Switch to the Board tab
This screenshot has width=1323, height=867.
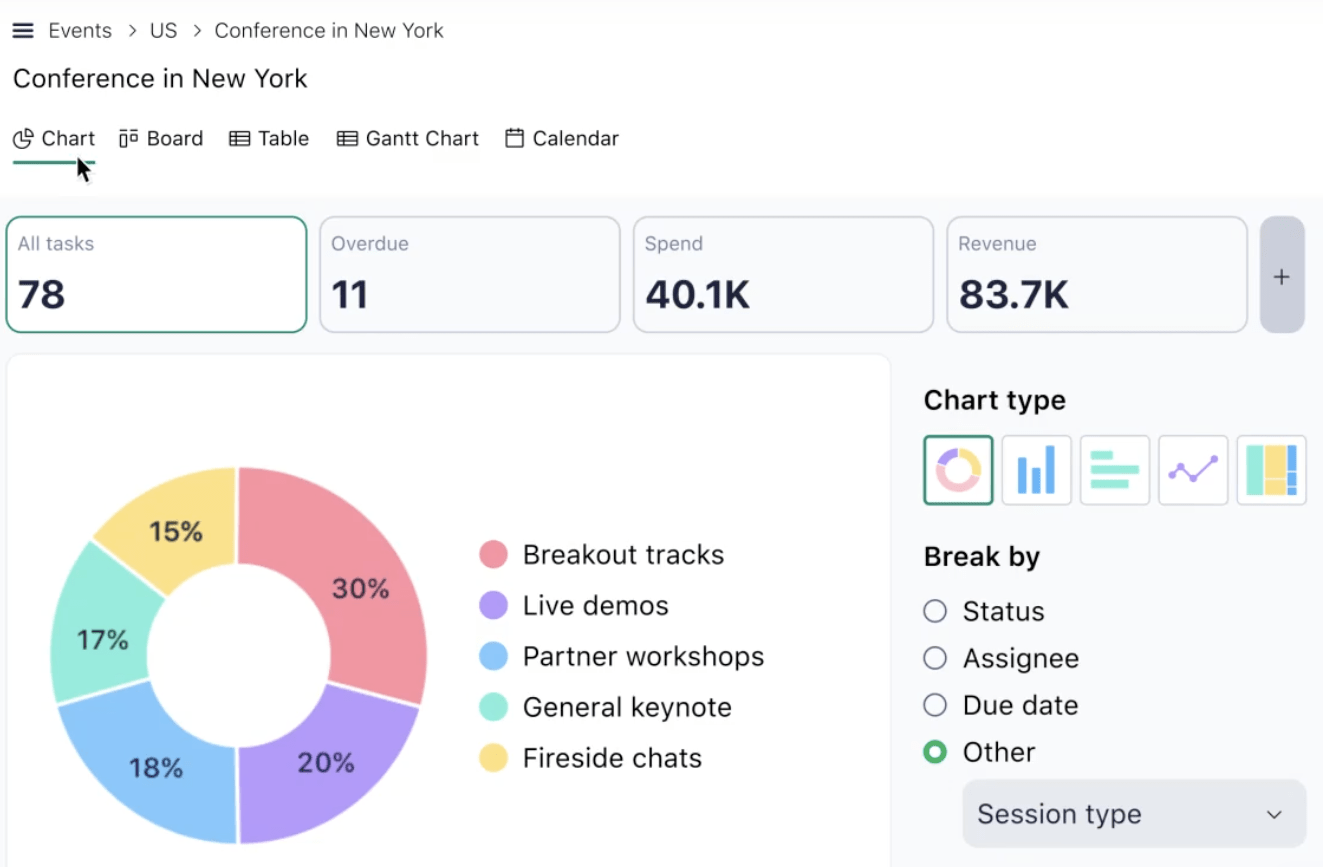pos(161,138)
